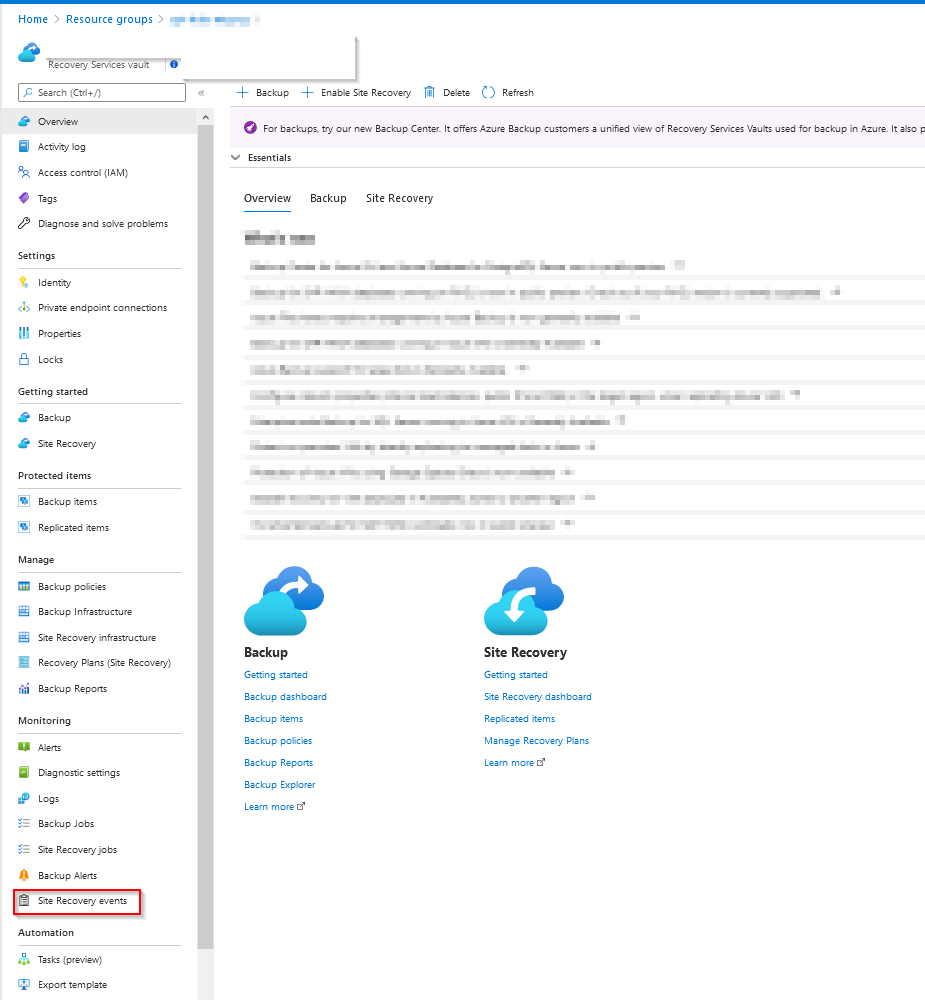The width and height of the screenshot is (925, 1000).
Task: Click the Logs icon
Action: [x=24, y=798]
